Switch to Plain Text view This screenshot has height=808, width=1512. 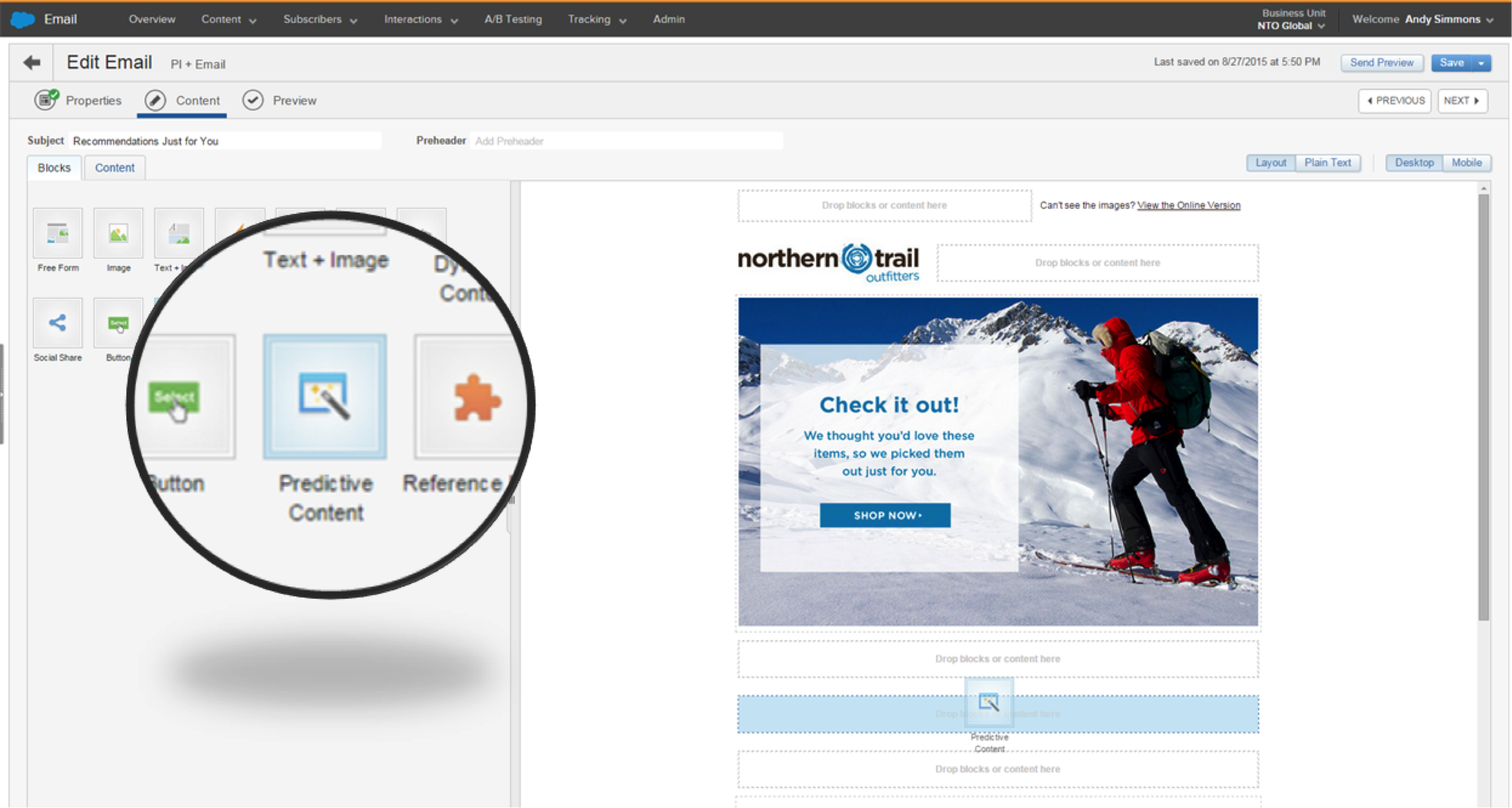[x=1328, y=163]
